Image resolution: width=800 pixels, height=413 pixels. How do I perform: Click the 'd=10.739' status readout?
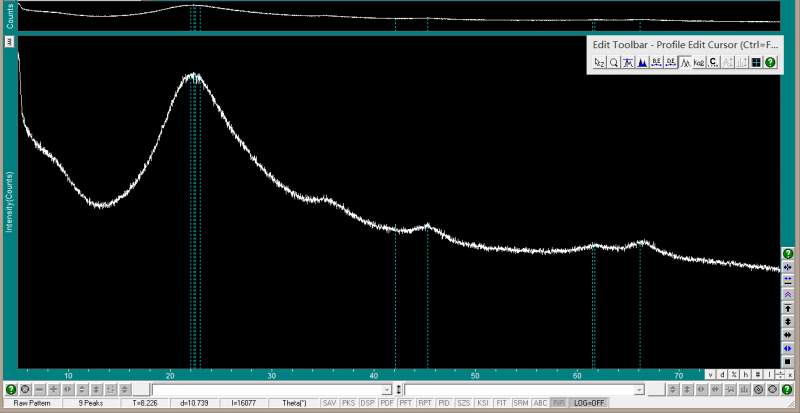click(194, 403)
